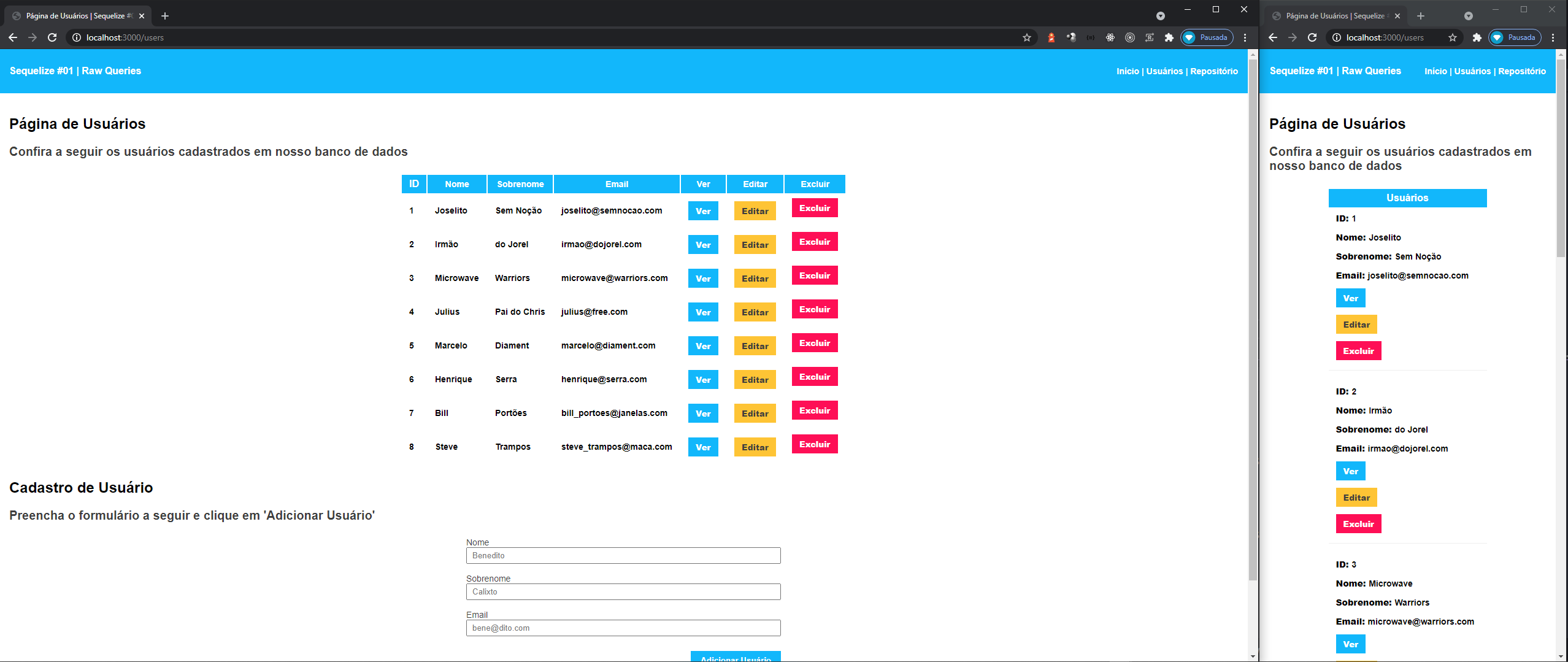Open the Extensions puzzle menu in right window

pyautogui.click(x=1477, y=37)
